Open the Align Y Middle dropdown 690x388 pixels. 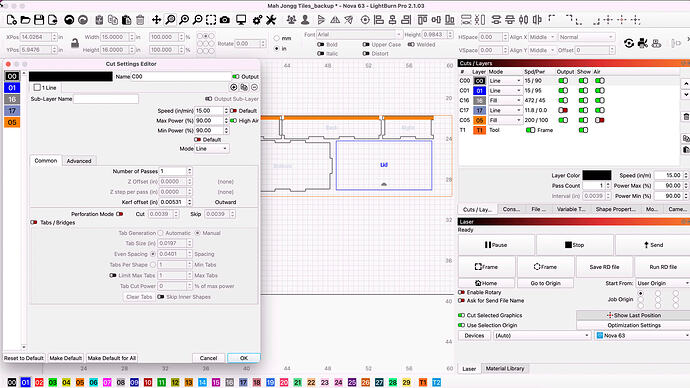point(542,50)
